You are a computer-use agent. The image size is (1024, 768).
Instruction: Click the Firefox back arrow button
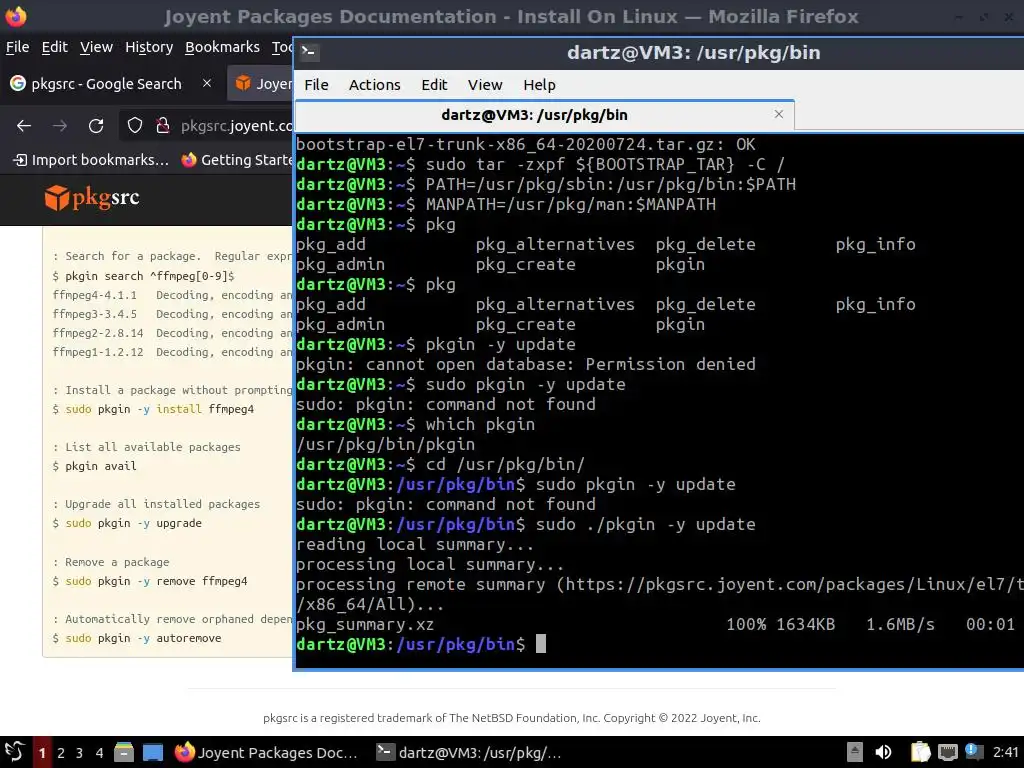coord(24,125)
